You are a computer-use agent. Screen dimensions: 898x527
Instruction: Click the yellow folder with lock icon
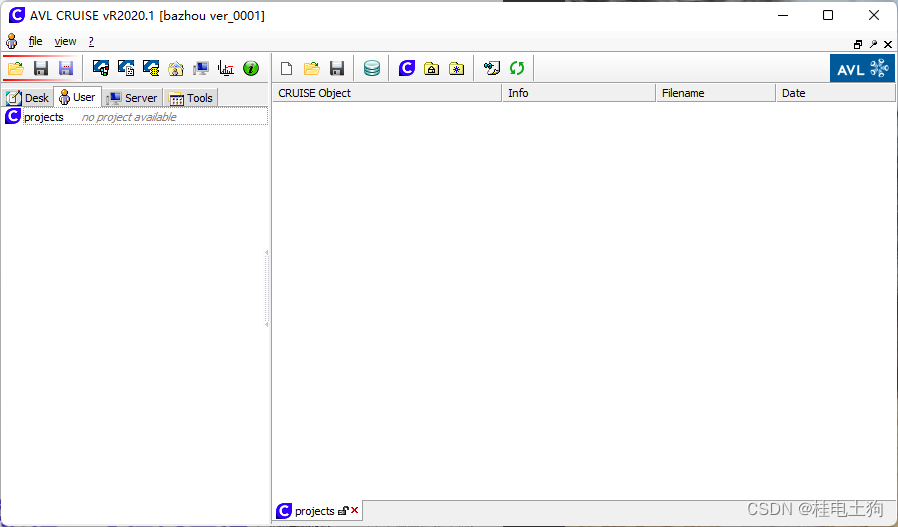pyautogui.click(x=431, y=69)
